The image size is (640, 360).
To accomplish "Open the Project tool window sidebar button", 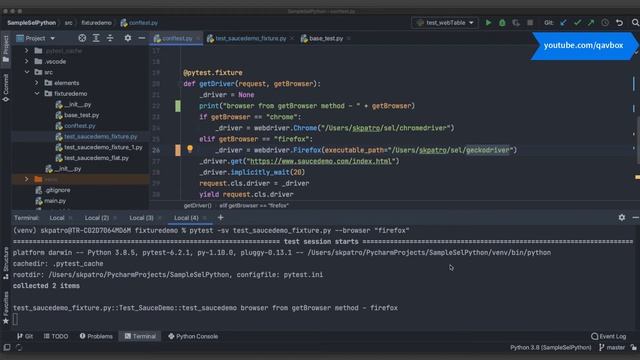I will [x=6, y=49].
